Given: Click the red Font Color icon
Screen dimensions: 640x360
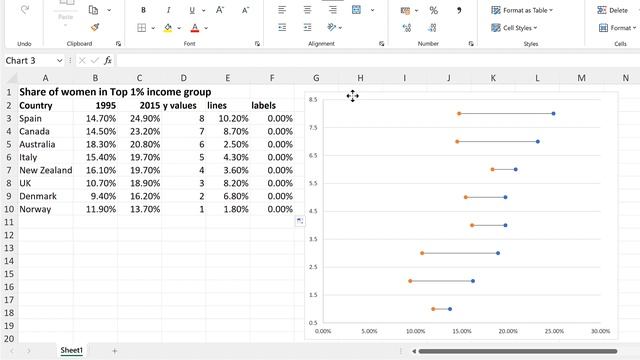Looking at the screenshot, I should click(x=195, y=28).
